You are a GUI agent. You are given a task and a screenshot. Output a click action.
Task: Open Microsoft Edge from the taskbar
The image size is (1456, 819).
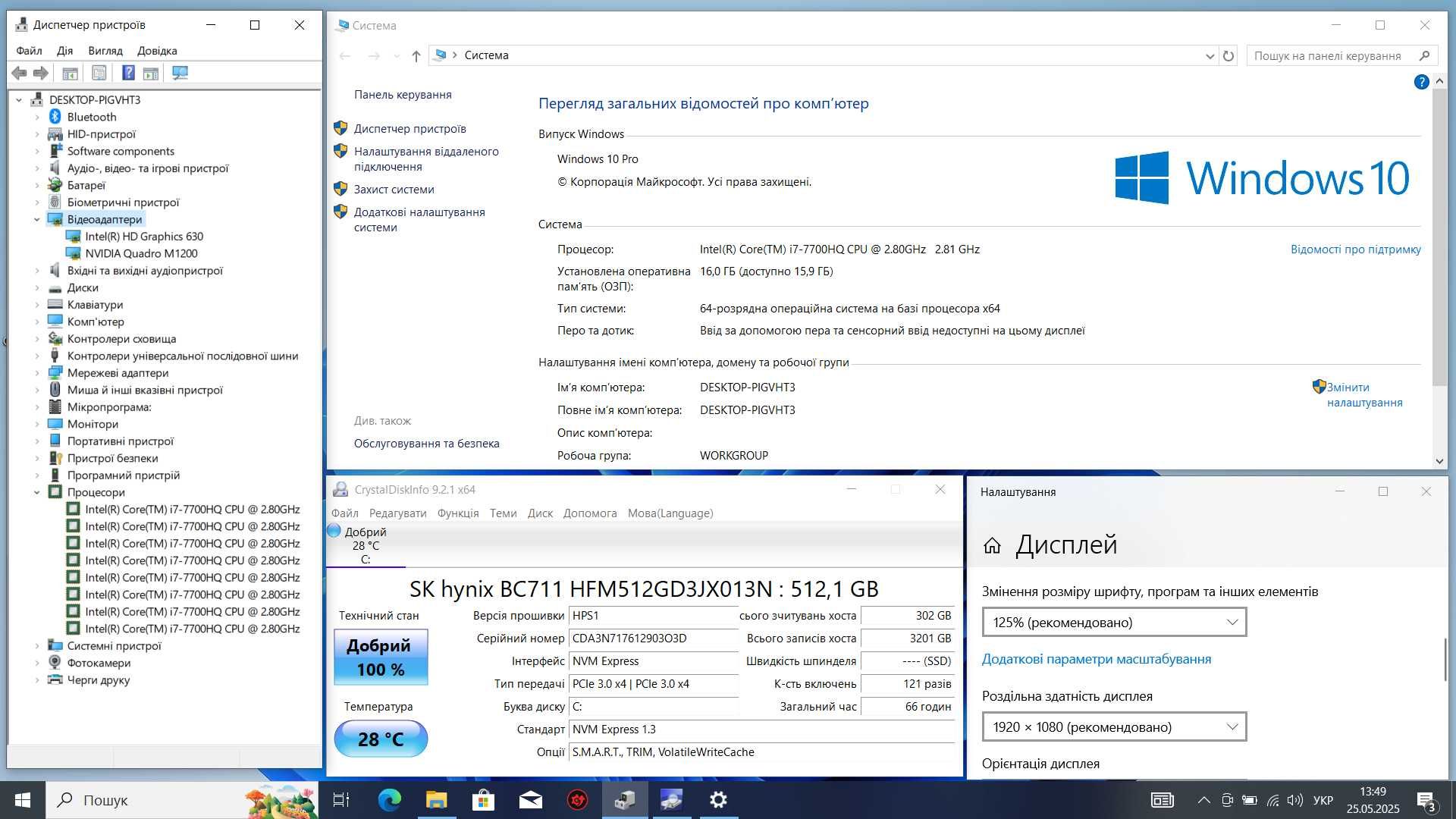389,800
